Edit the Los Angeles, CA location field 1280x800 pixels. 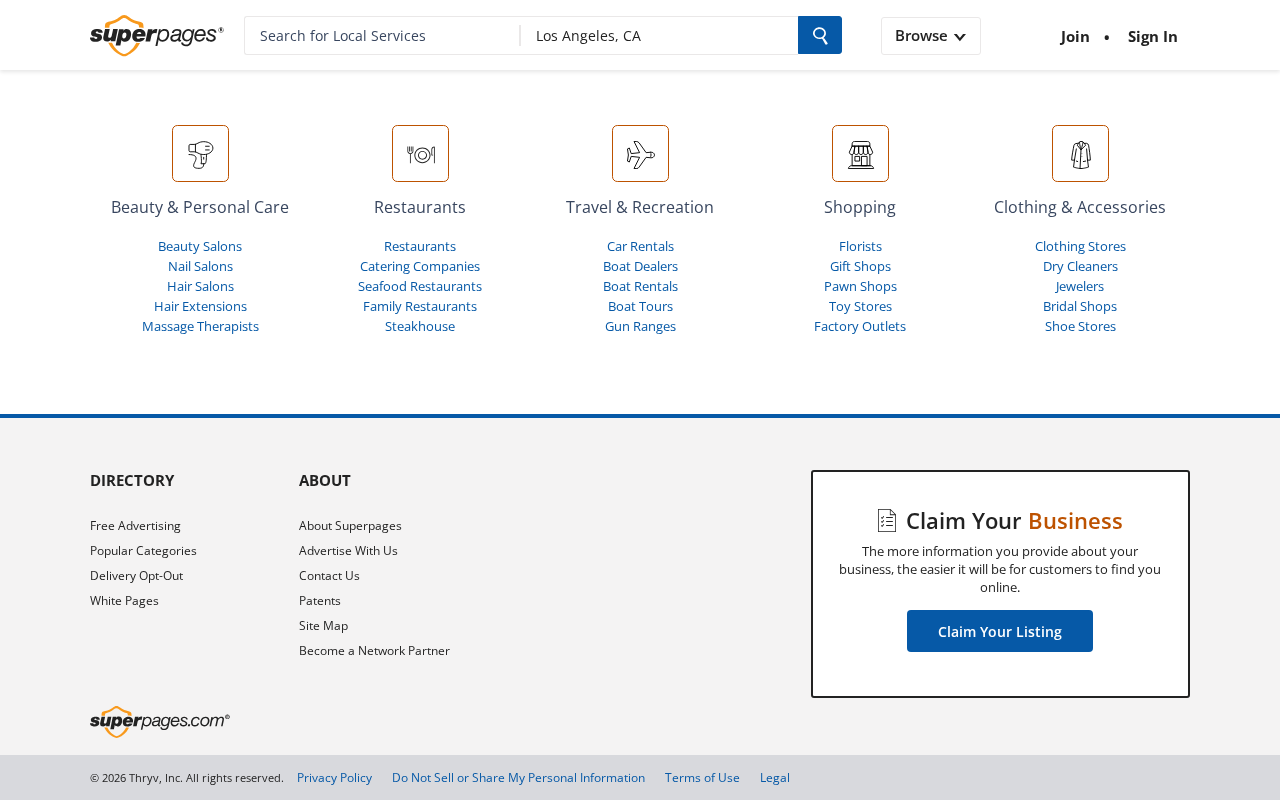pyautogui.click(x=659, y=35)
